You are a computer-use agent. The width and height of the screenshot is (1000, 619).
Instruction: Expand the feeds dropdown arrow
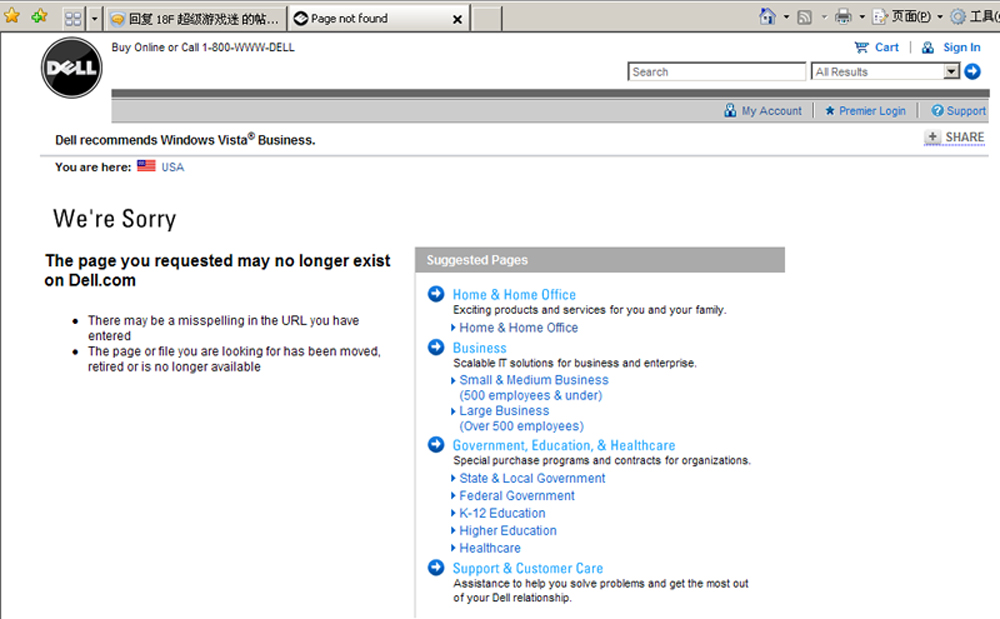pos(824,17)
